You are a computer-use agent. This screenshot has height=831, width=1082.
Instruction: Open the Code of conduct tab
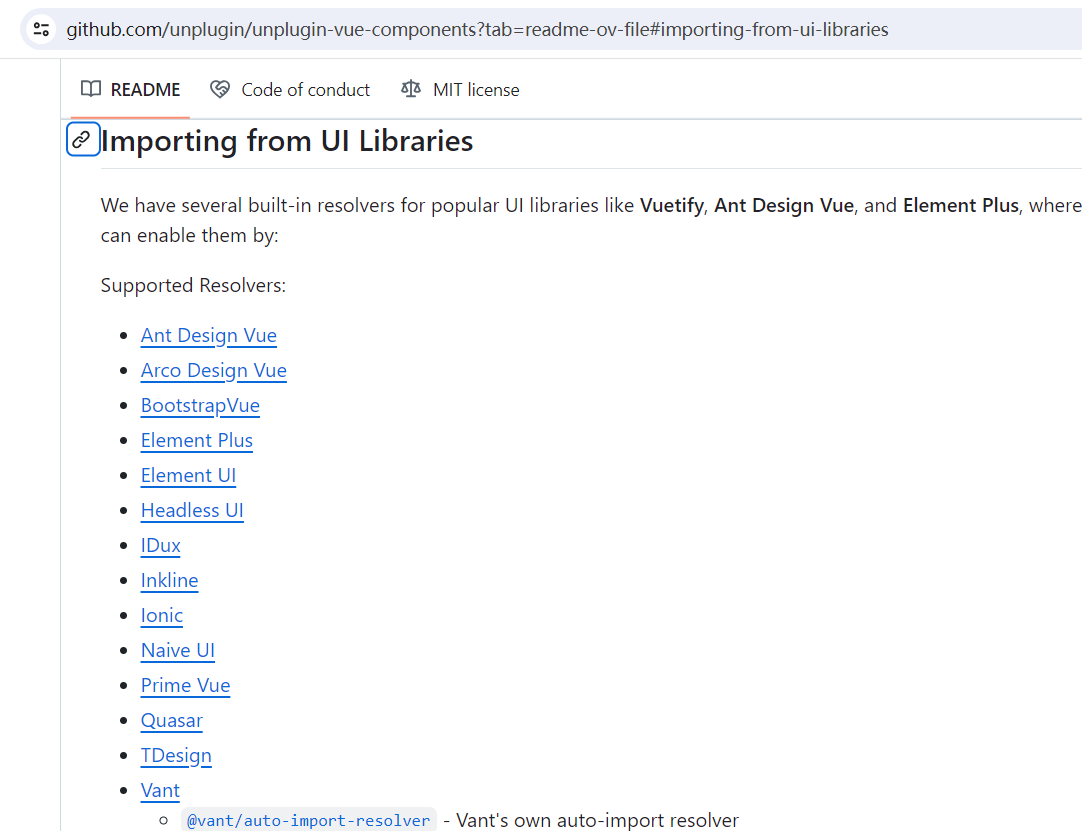(x=290, y=90)
